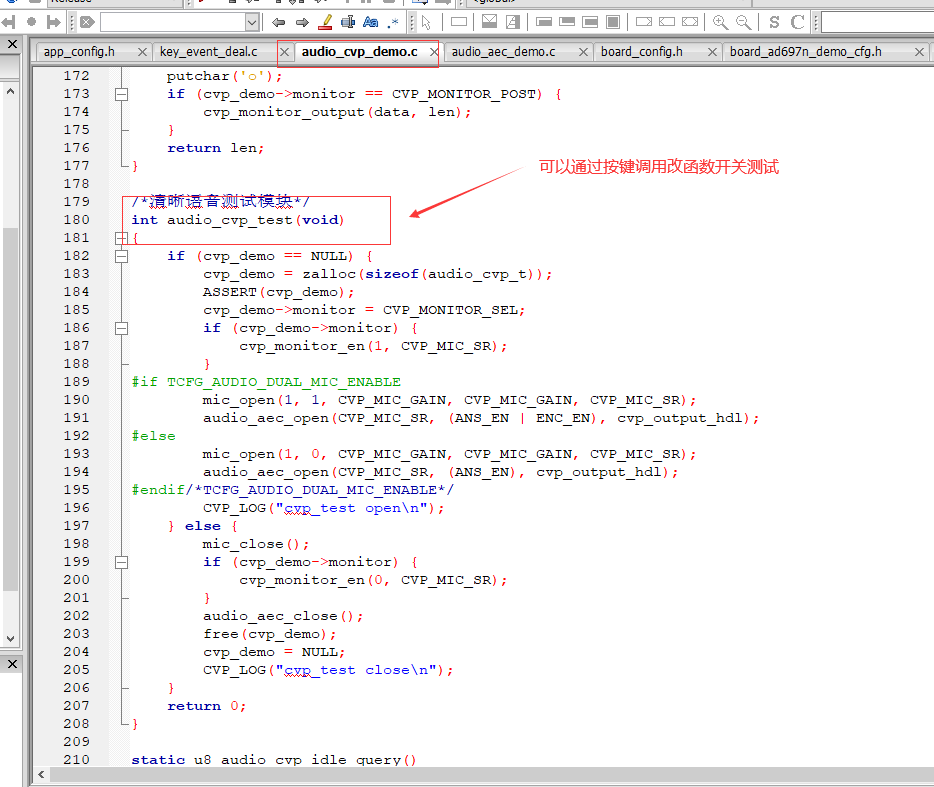Viewport: 934px width, 787px height.
Task: Click the plain rectangle instruction block icon
Action: [x=459, y=22]
